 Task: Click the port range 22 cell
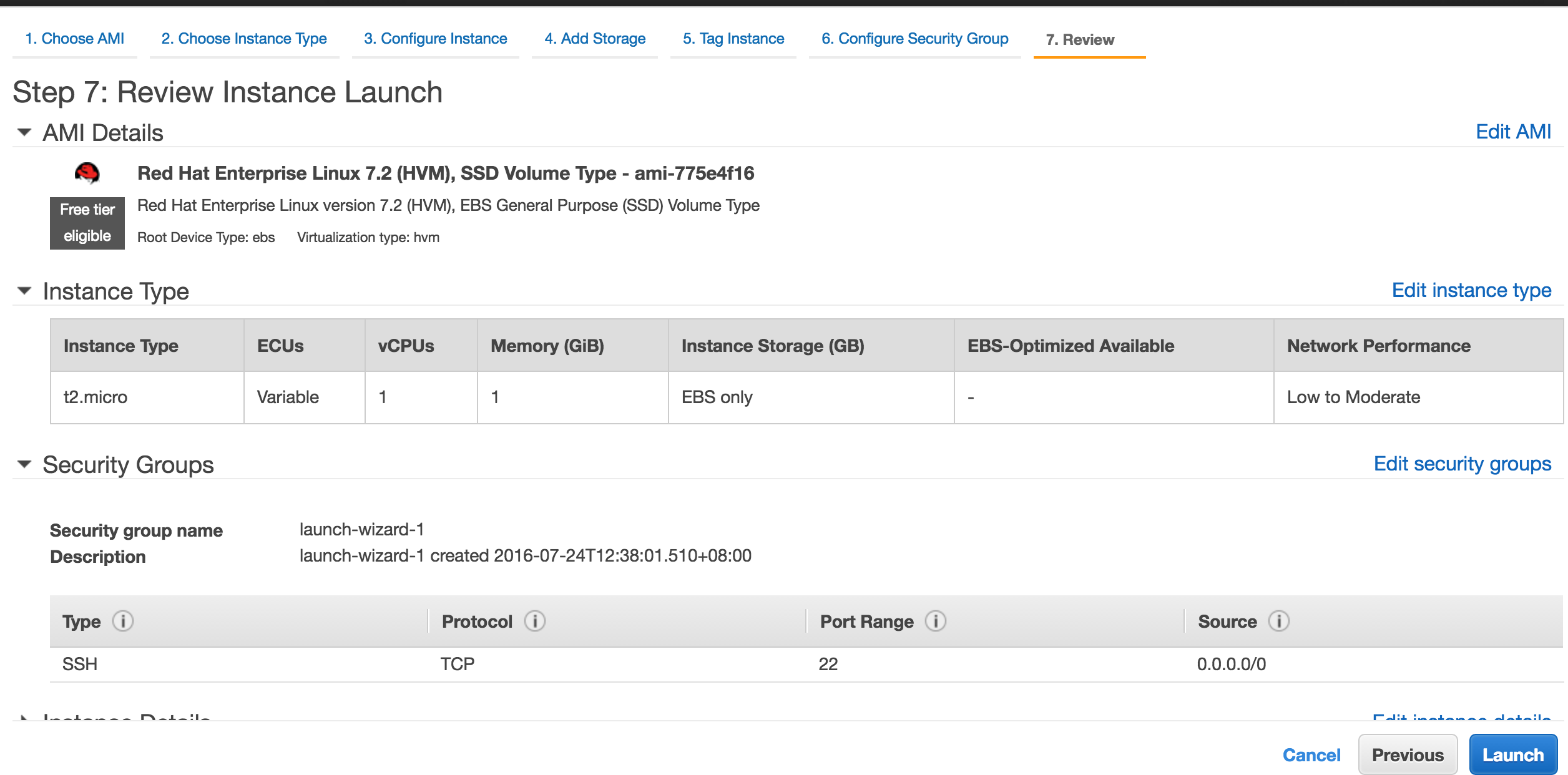[828, 664]
